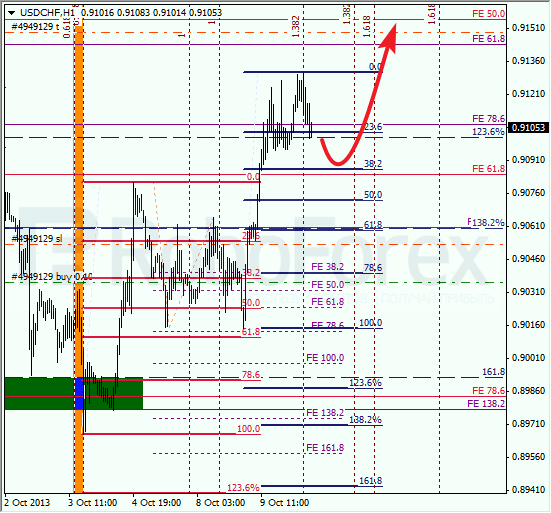Click the 4 Oct 19:00 time label
The width and height of the screenshot is (551, 513).
click(156, 503)
